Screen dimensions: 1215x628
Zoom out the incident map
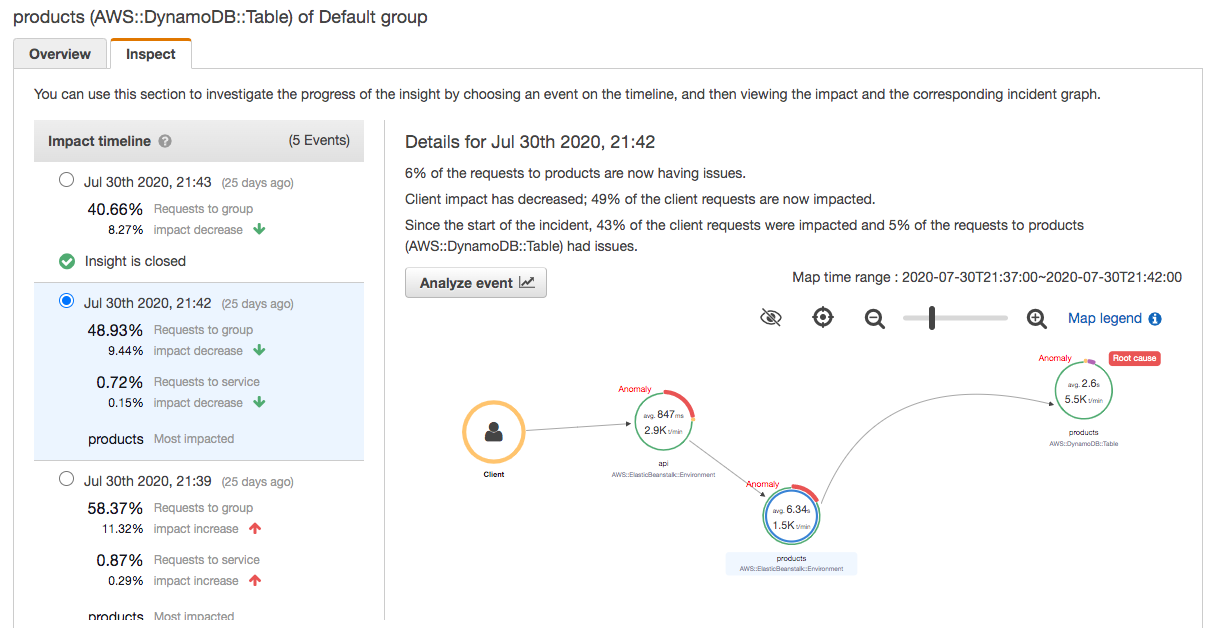(x=874, y=318)
